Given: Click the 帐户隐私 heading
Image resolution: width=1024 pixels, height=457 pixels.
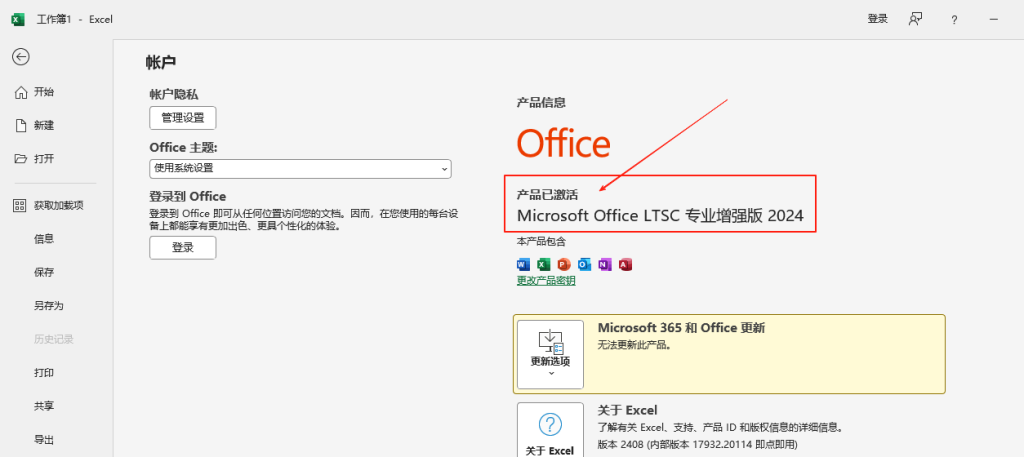Looking at the screenshot, I should click(174, 95).
